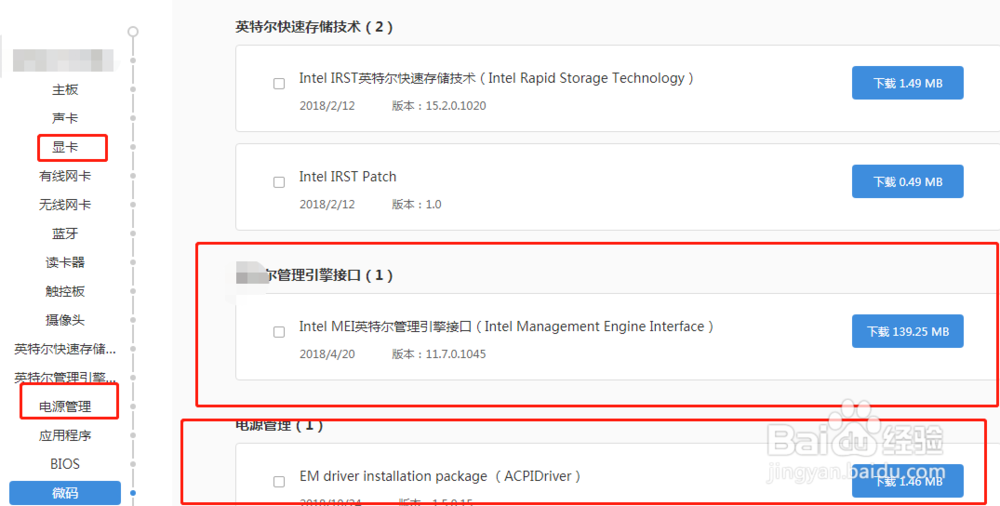Open the 应用程序 category
Screen dimensions: 1000x506
click(65, 435)
